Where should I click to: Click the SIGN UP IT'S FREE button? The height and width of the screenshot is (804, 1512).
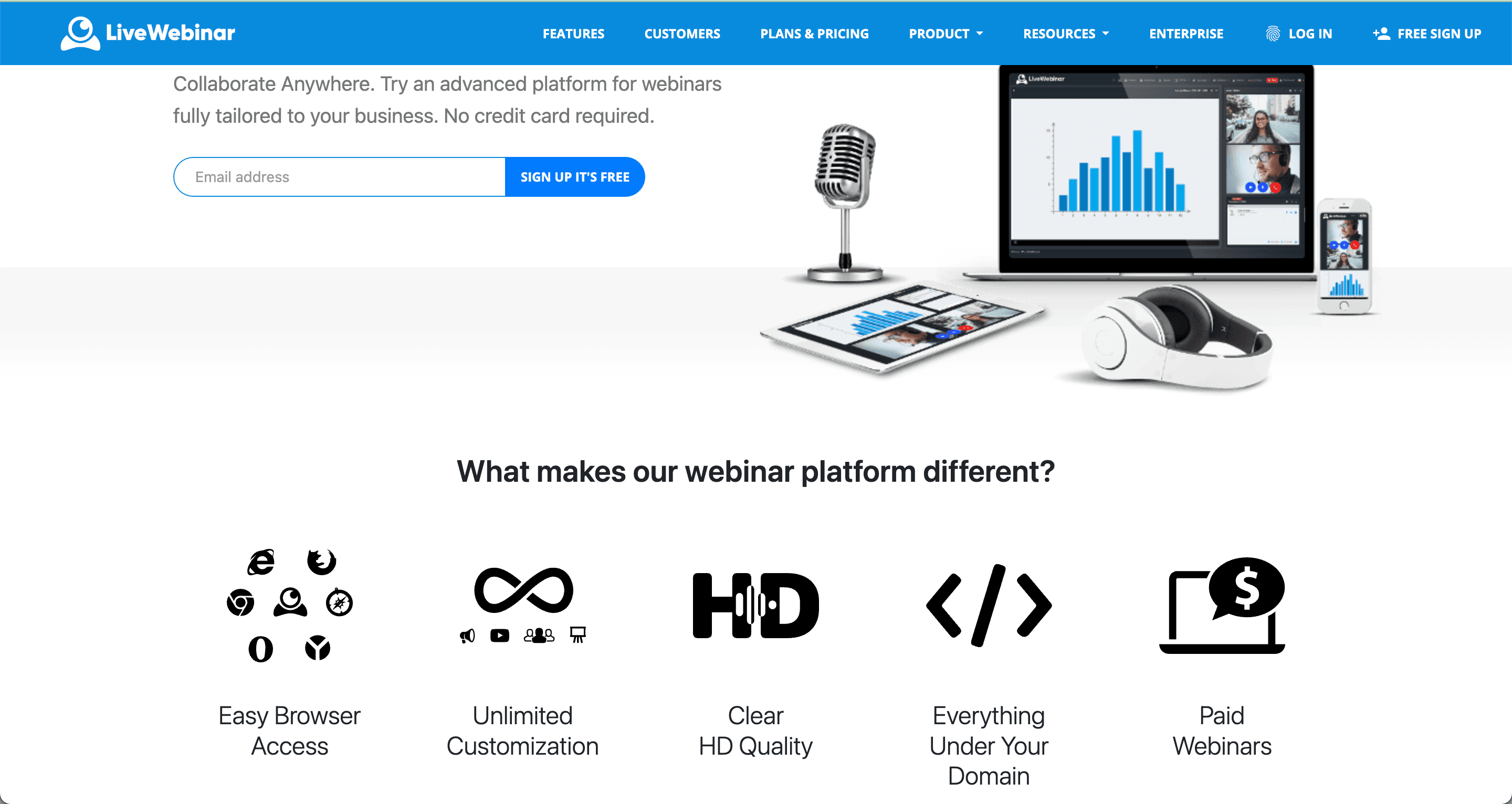point(575,177)
